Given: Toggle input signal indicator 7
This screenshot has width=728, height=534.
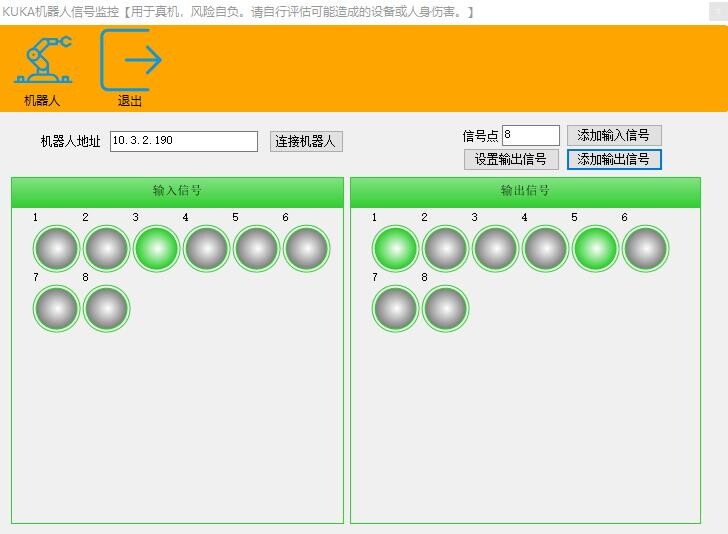Looking at the screenshot, I should 57,308.
